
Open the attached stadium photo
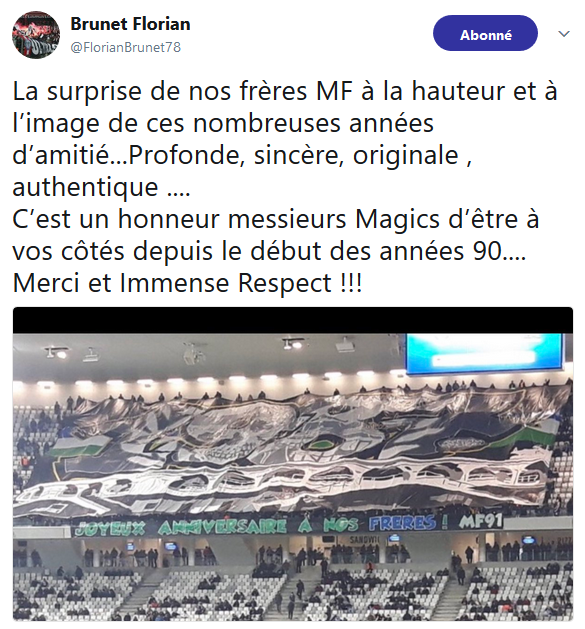click(293, 464)
